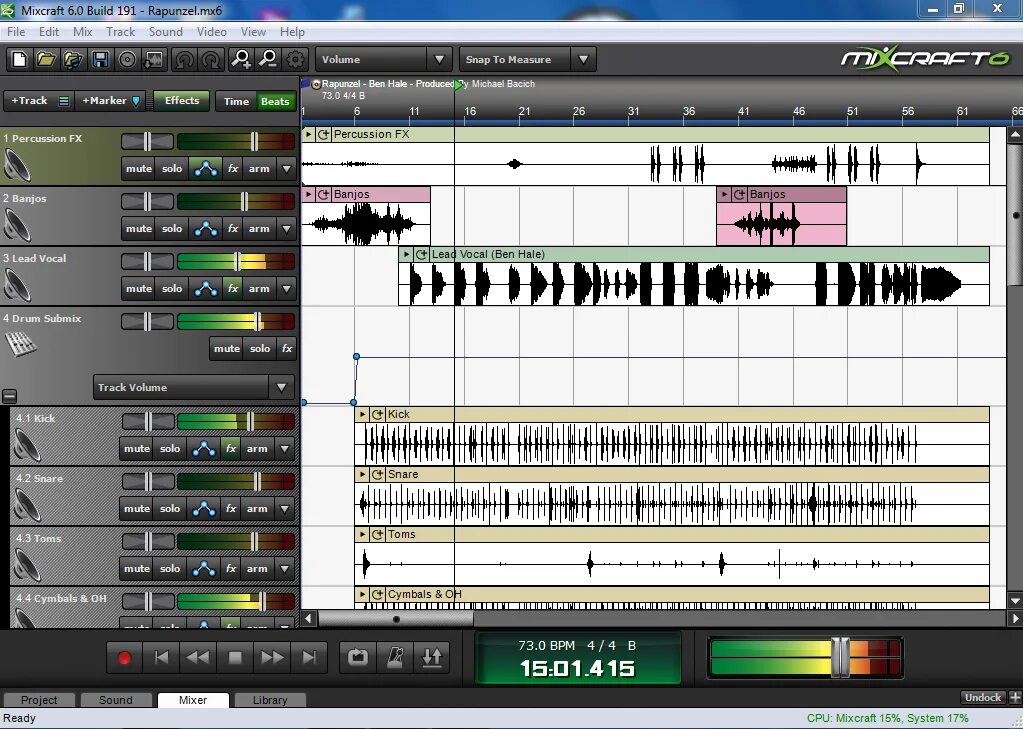Expand the Lead Vocal clip triangle
This screenshot has width=1023, height=729.
point(406,255)
